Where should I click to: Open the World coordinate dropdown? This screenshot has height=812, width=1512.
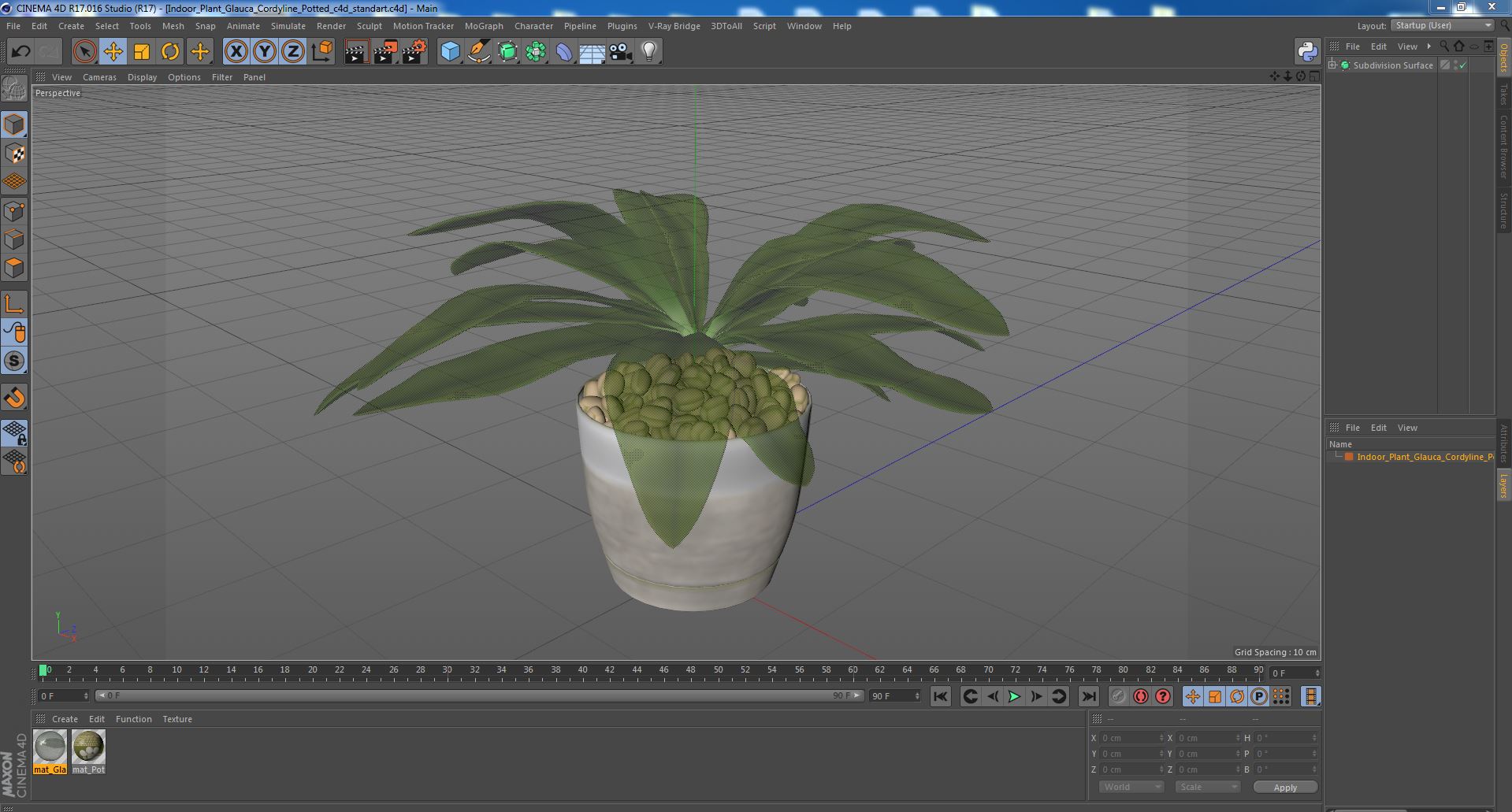(x=1131, y=787)
